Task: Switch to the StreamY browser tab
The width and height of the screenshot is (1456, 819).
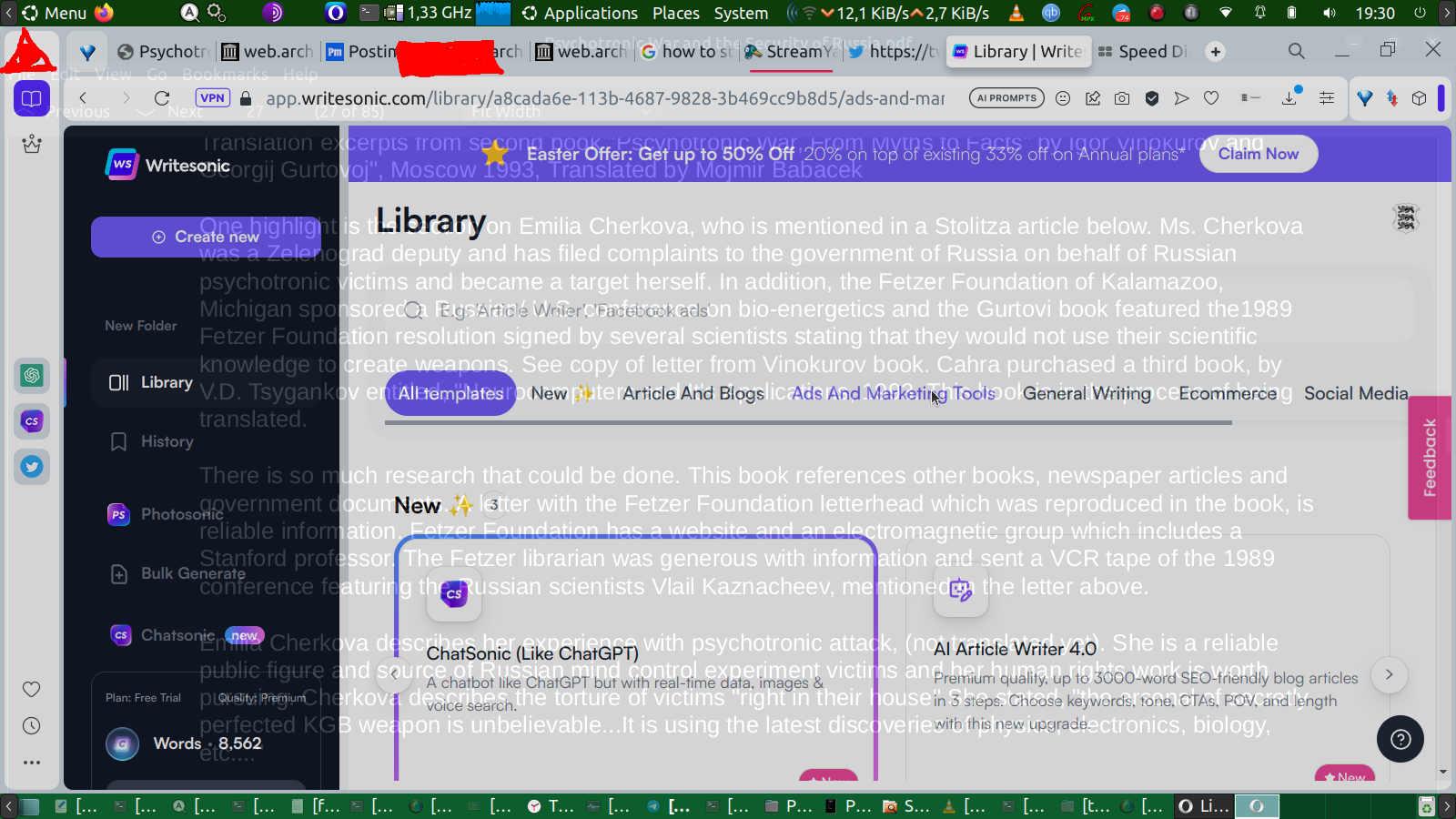Action: (x=789, y=52)
